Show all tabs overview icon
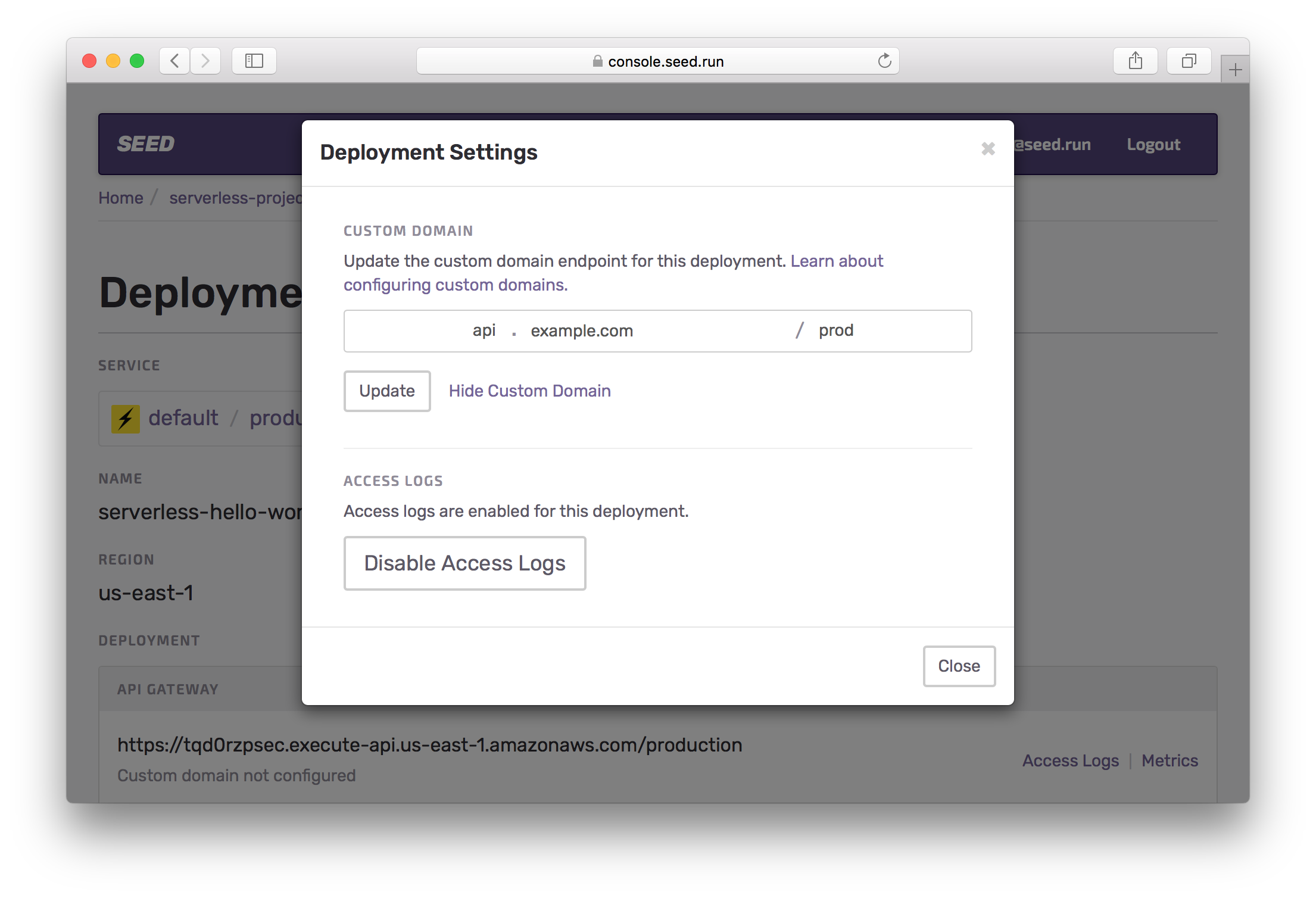This screenshot has height=898, width=1316. (1189, 61)
